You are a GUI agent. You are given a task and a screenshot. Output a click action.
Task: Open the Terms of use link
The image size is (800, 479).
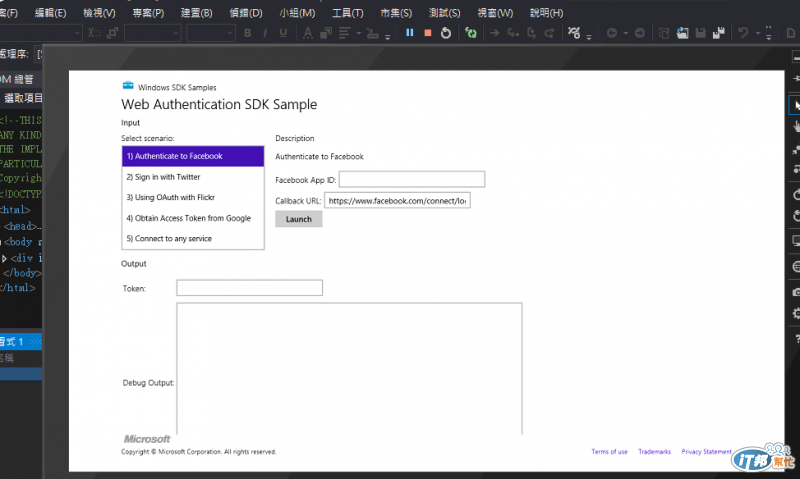(609, 451)
